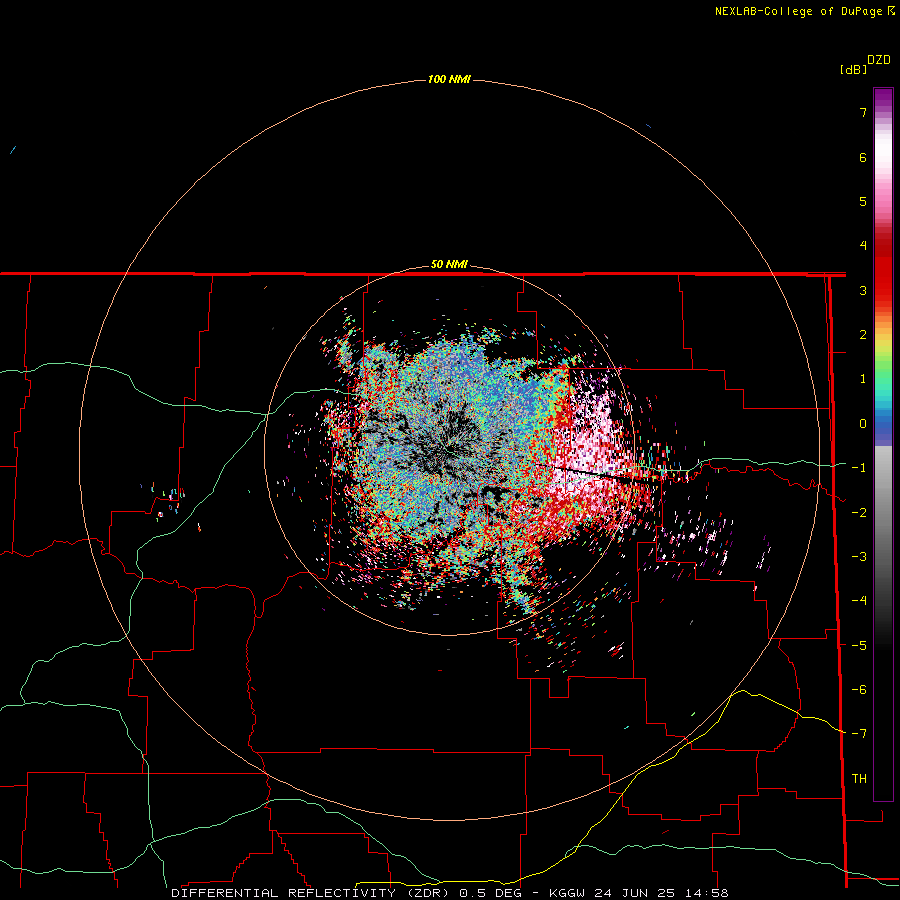Screen dimensions: 900x900
Task: Click the 7 value on the color scale
Action: [x=863, y=112]
